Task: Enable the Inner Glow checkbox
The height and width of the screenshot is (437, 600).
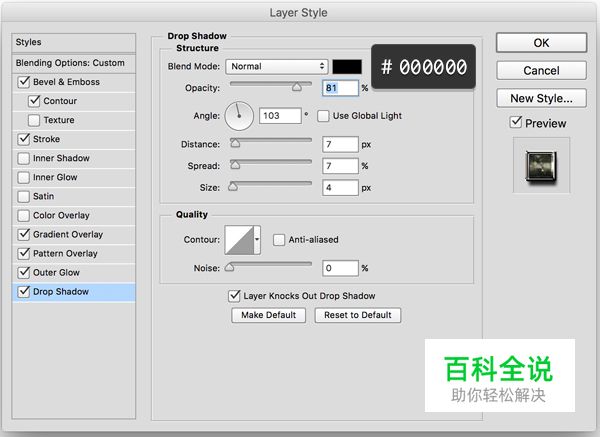Action: pos(24,177)
